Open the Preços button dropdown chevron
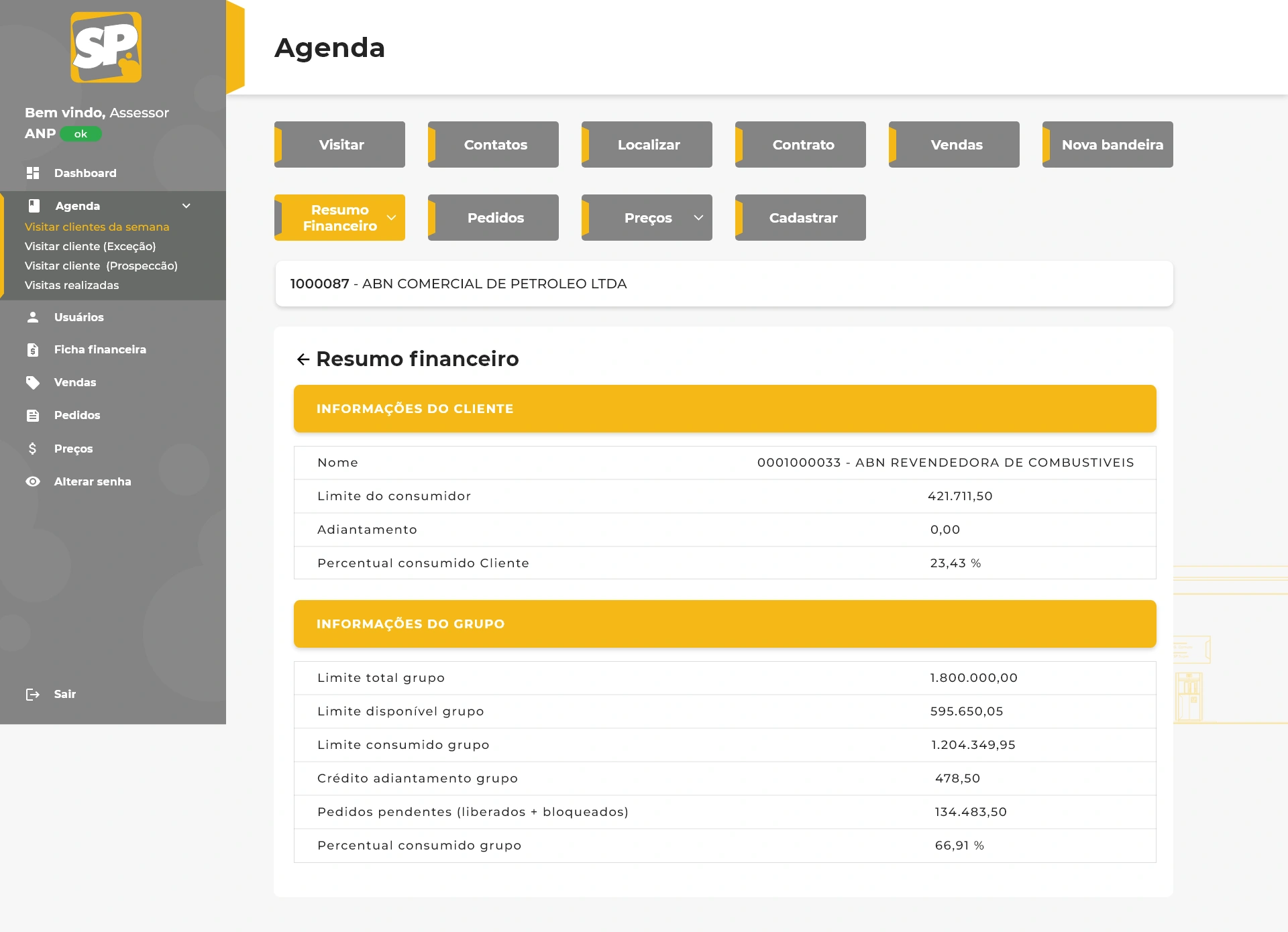 tap(698, 218)
